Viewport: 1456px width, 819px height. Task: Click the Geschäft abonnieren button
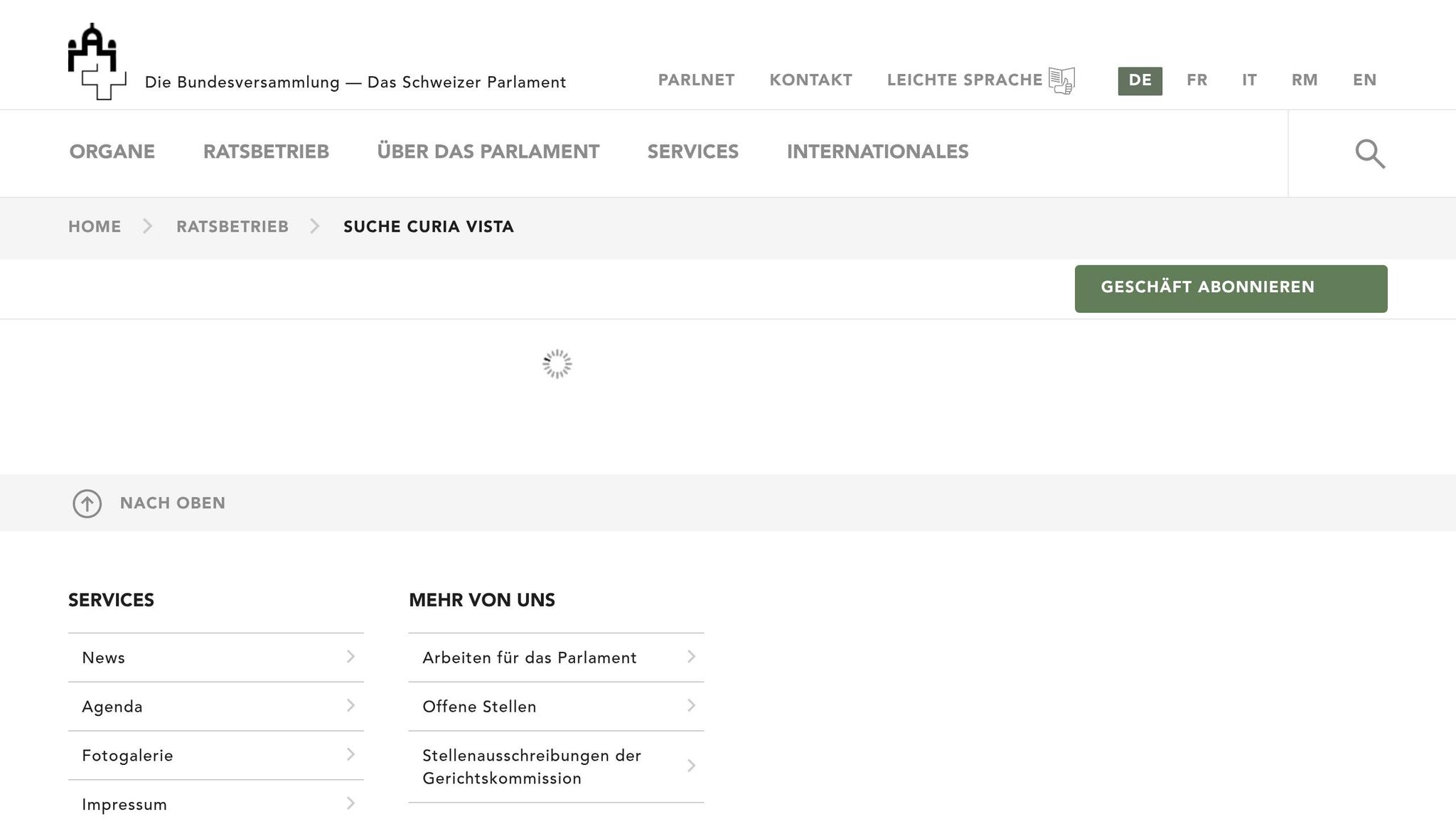1231,289
